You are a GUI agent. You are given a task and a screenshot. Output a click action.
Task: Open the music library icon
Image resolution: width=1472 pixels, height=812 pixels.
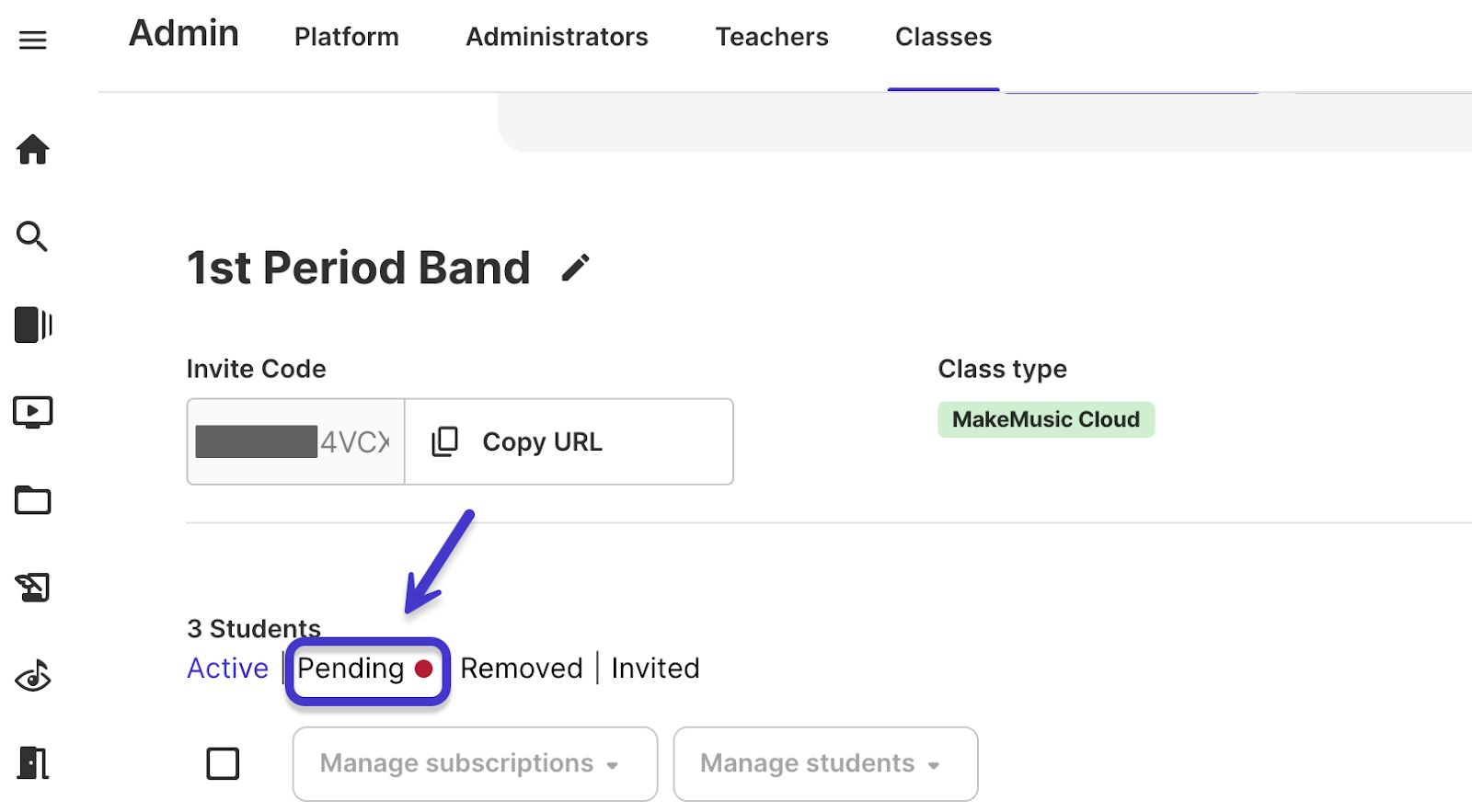click(33, 325)
